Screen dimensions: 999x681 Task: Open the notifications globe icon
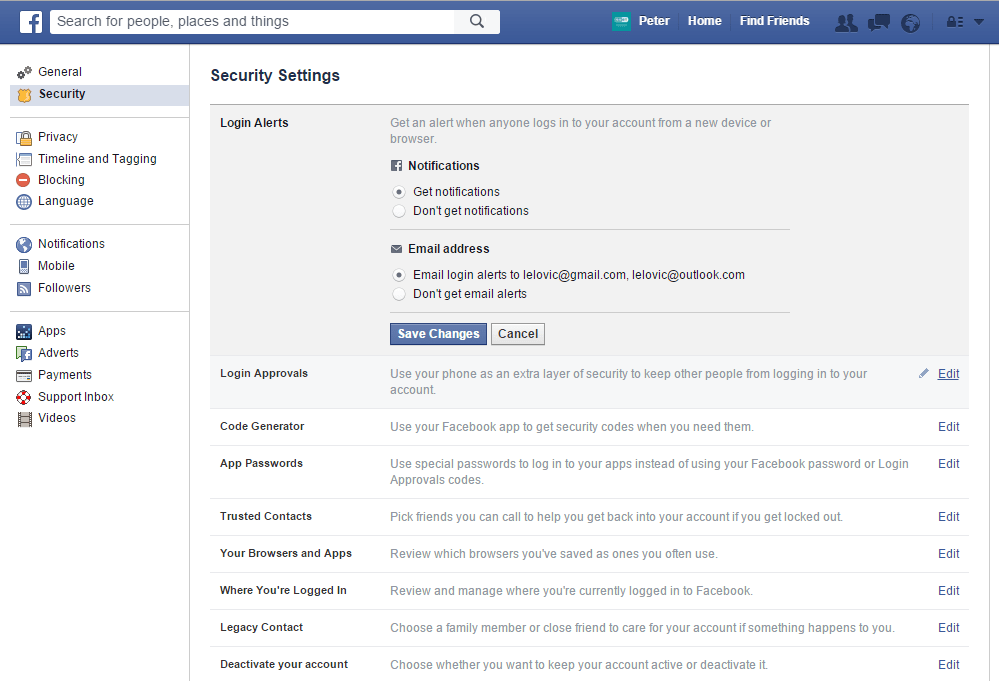coord(910,24)
